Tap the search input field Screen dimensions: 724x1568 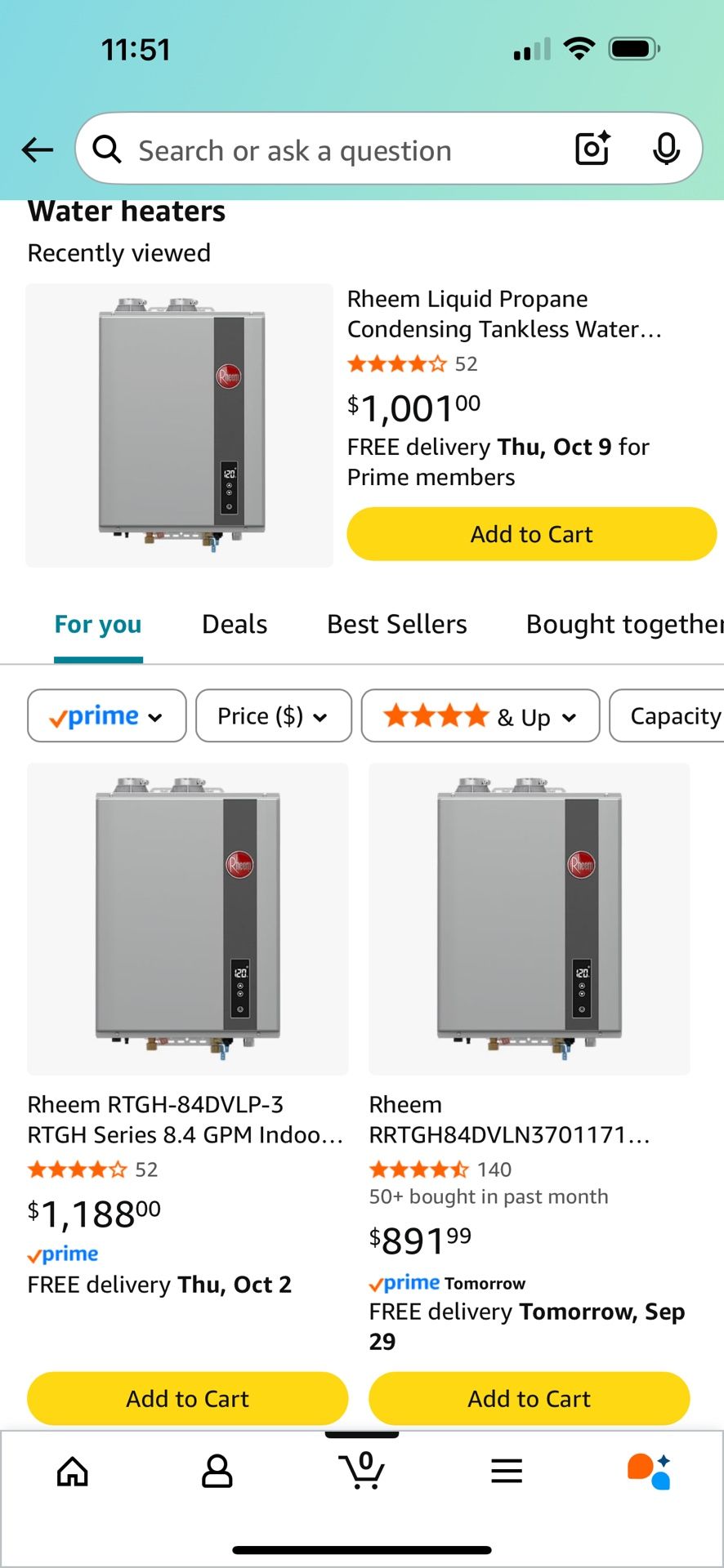tap(343, 150)
